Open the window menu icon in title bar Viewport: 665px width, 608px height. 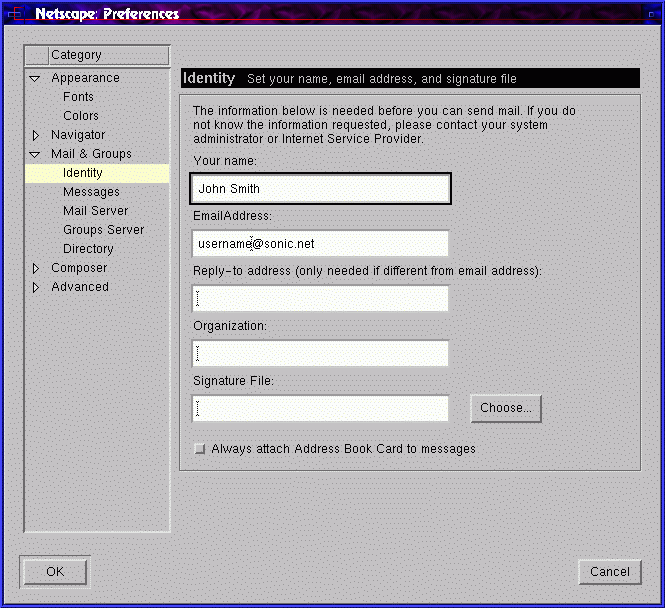[x=15, y=14]
